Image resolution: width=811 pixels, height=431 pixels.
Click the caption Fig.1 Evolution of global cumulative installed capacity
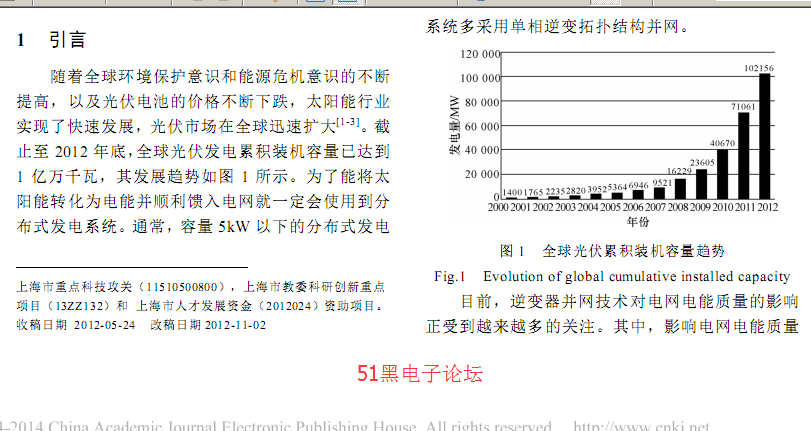(612, 276)
